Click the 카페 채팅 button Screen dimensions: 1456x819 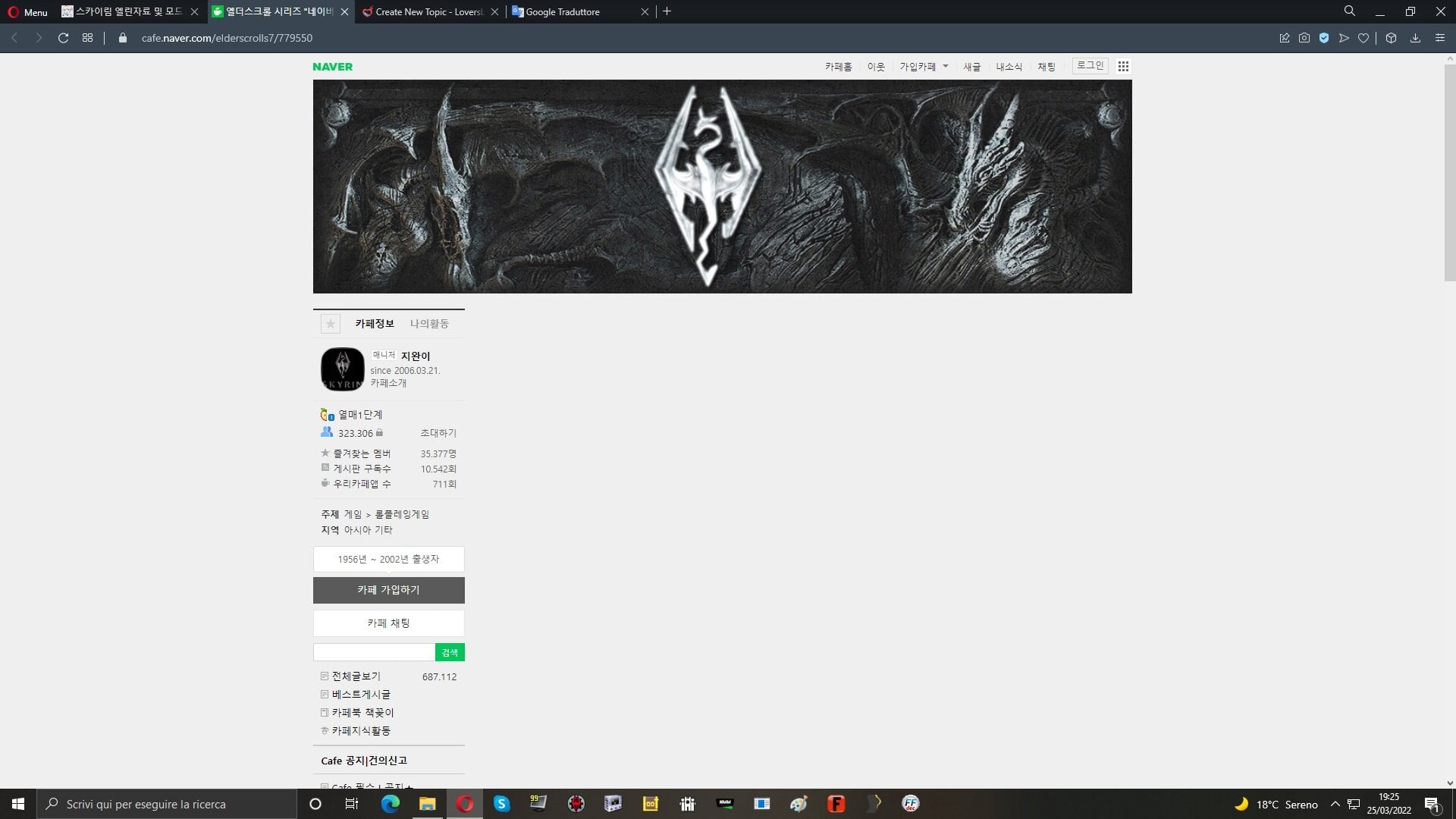(389, 623)
